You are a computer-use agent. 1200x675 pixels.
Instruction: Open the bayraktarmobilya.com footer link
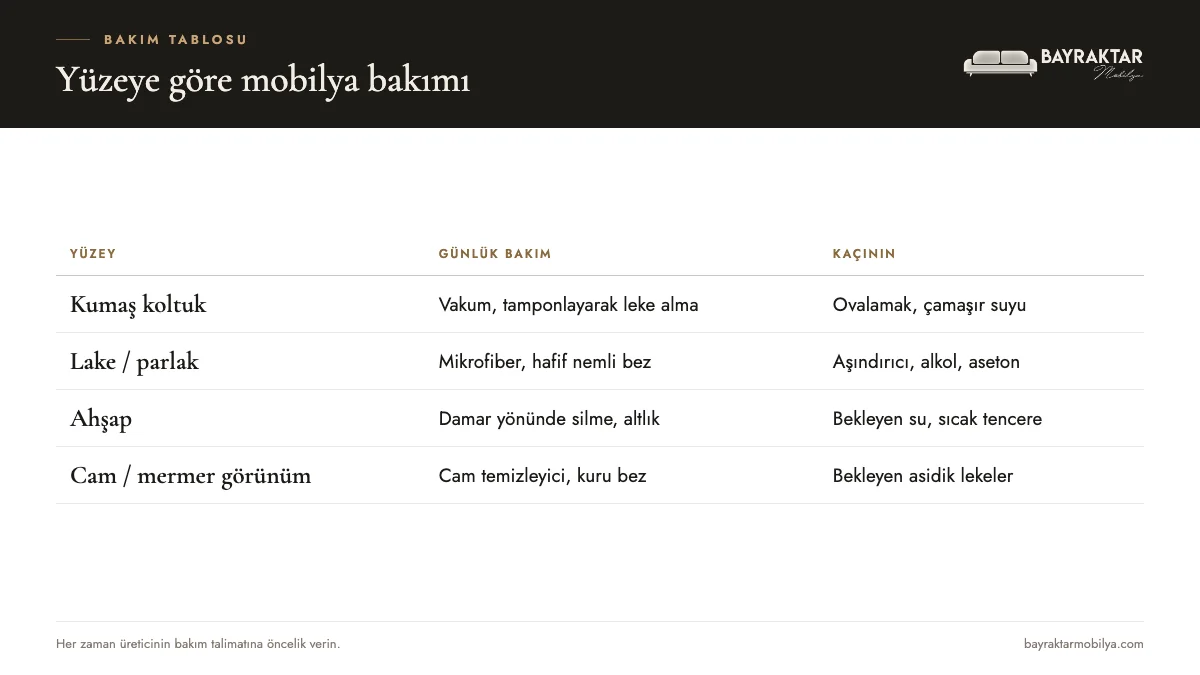click(1084, 644)
